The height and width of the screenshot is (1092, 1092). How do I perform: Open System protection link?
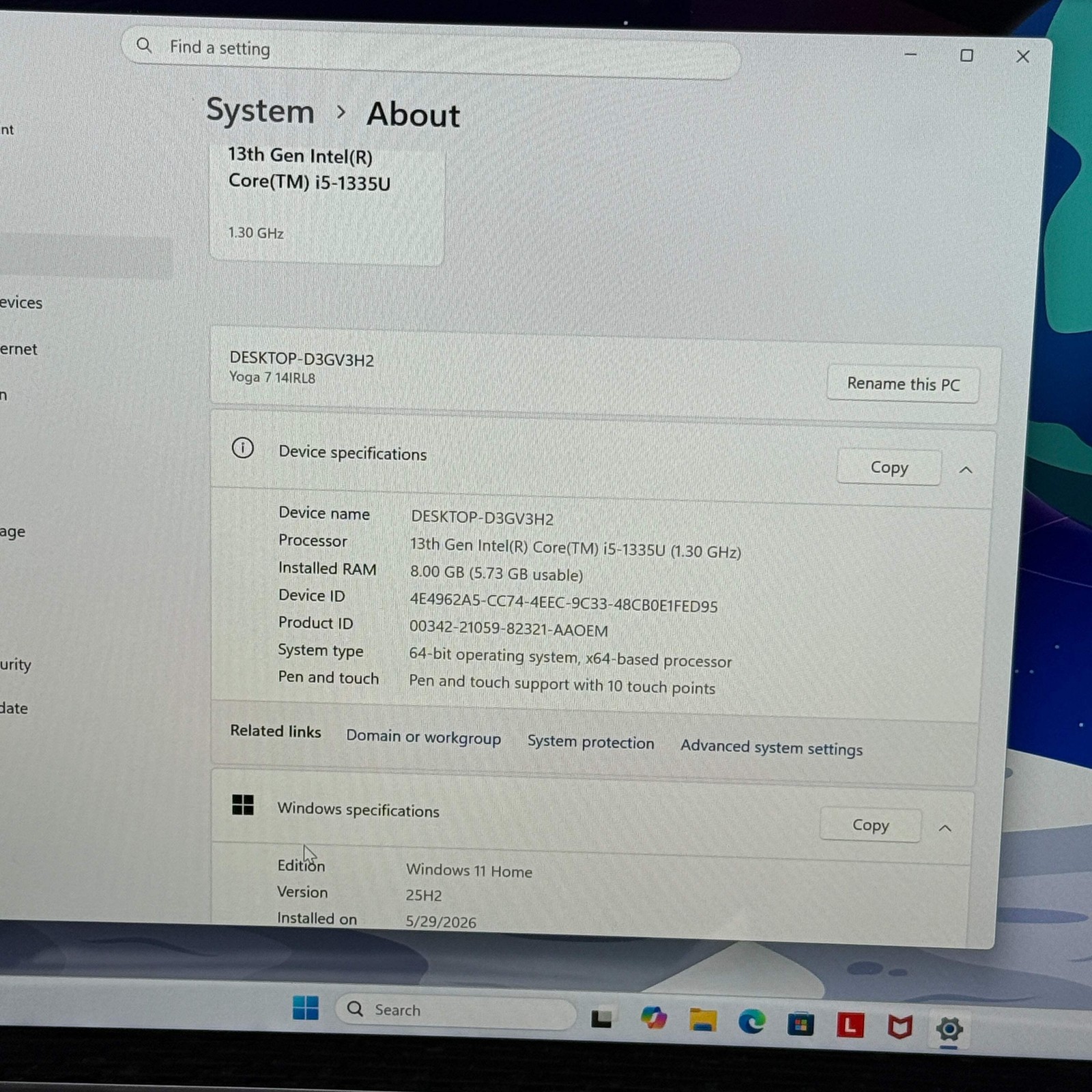pos(590,742)
